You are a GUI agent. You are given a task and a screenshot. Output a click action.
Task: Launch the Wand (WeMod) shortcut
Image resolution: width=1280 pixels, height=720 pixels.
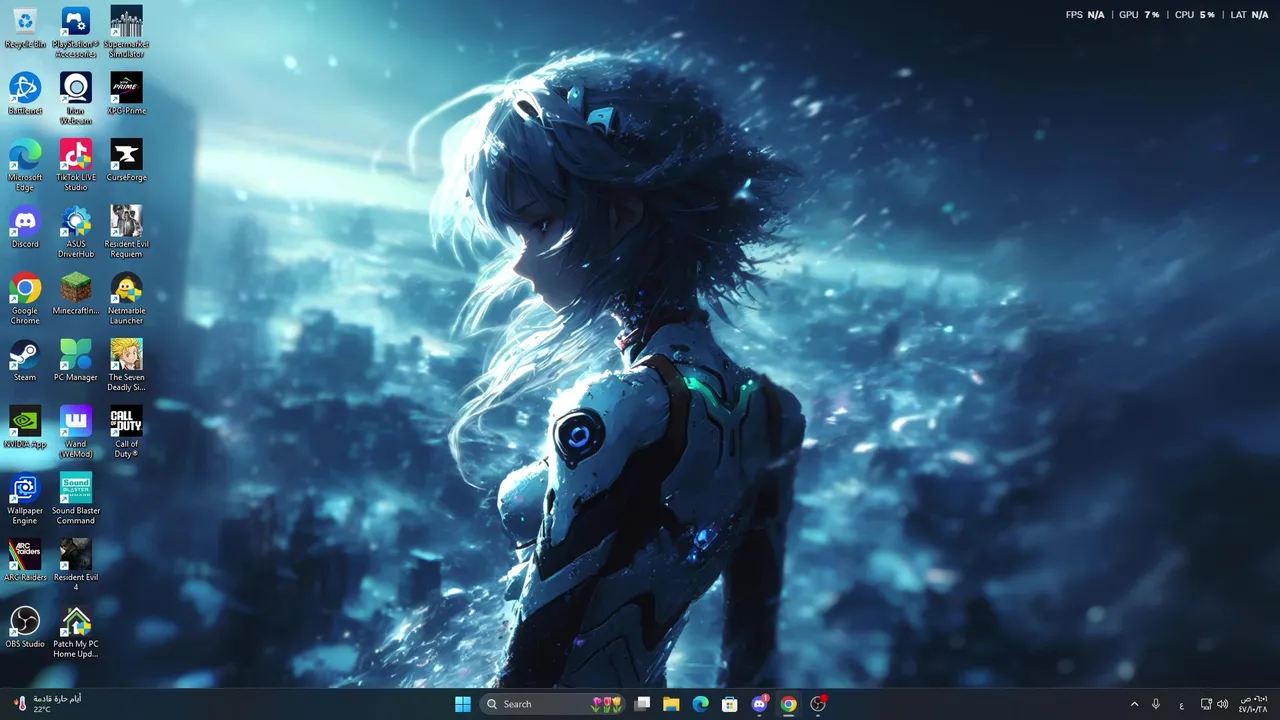click(76, 432)
